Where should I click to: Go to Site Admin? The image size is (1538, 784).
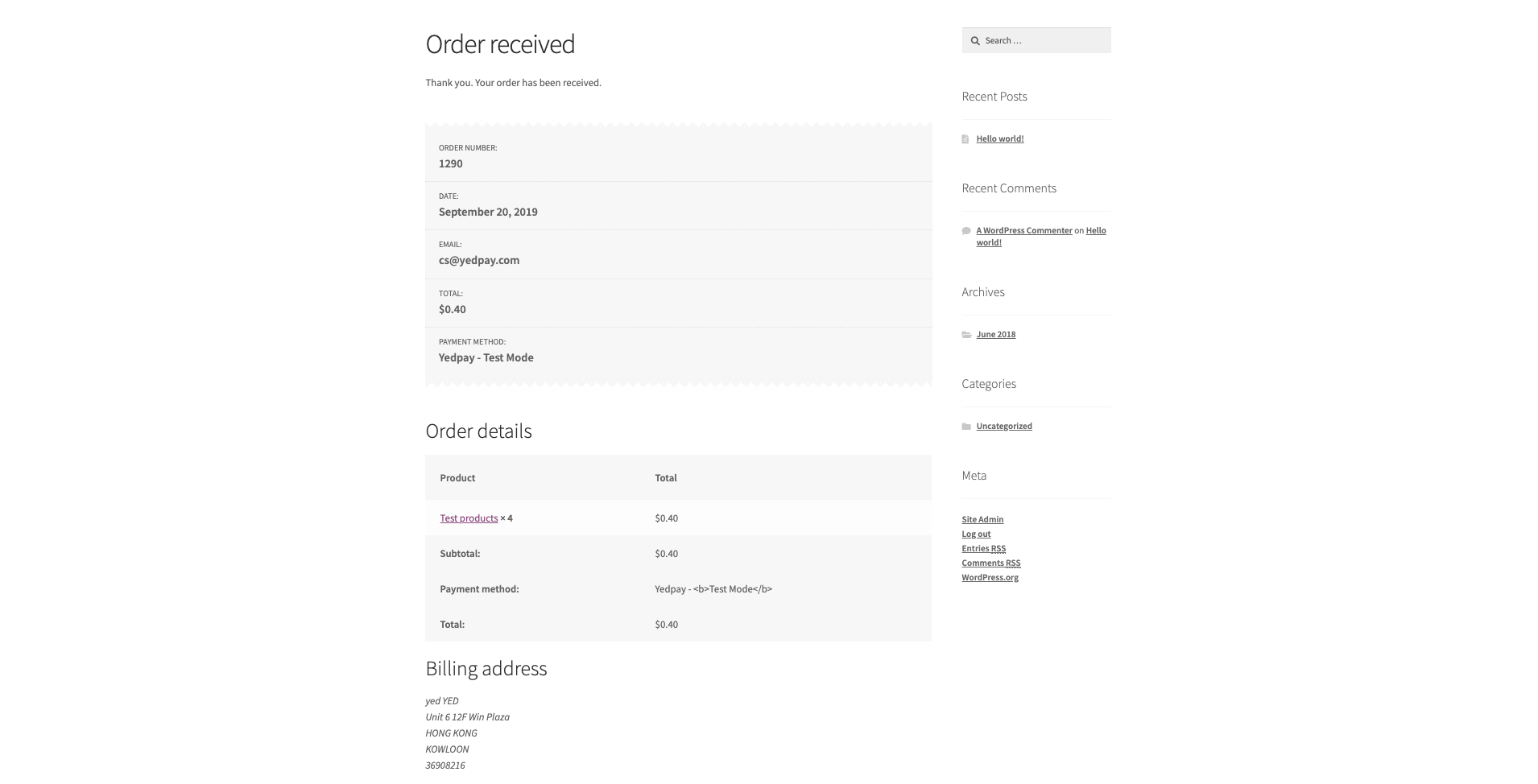pyautogui.click(x=982, y=520)
